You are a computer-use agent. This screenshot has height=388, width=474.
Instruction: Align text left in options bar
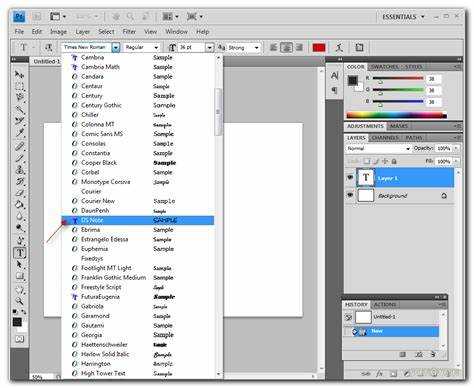tap(273, 47)
